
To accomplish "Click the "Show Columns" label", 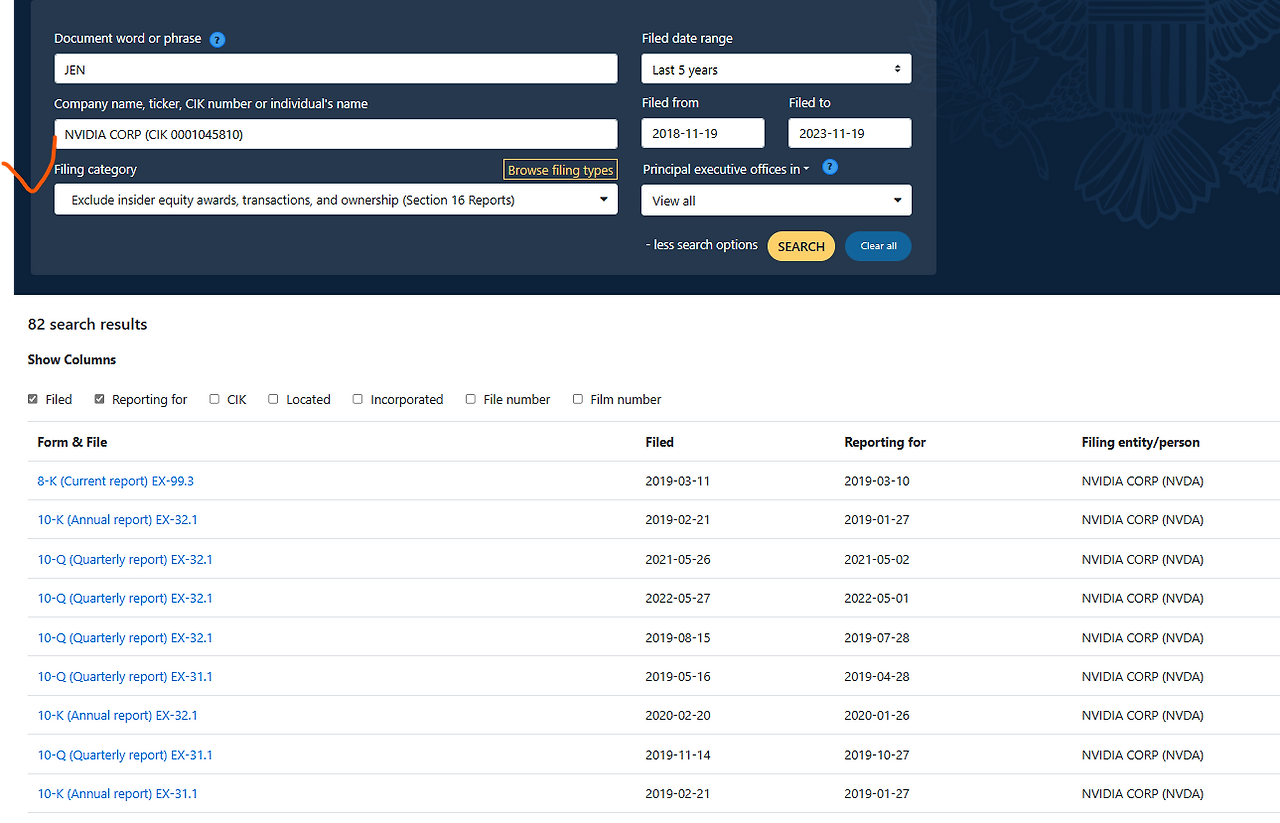I will pyautogui.click(x=72, y=360).
